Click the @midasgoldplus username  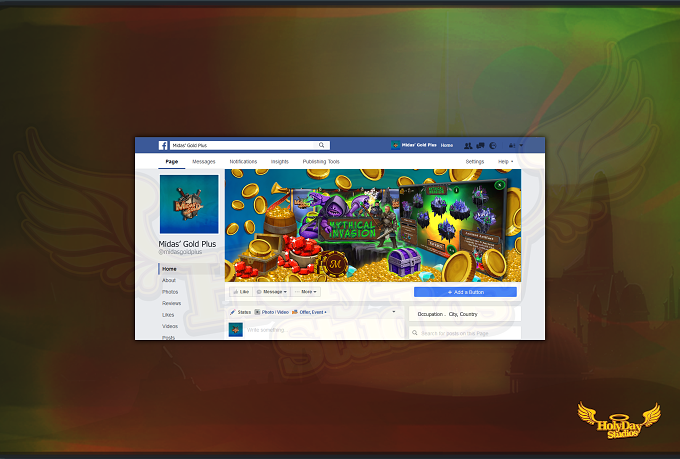[x=180, y=252]
